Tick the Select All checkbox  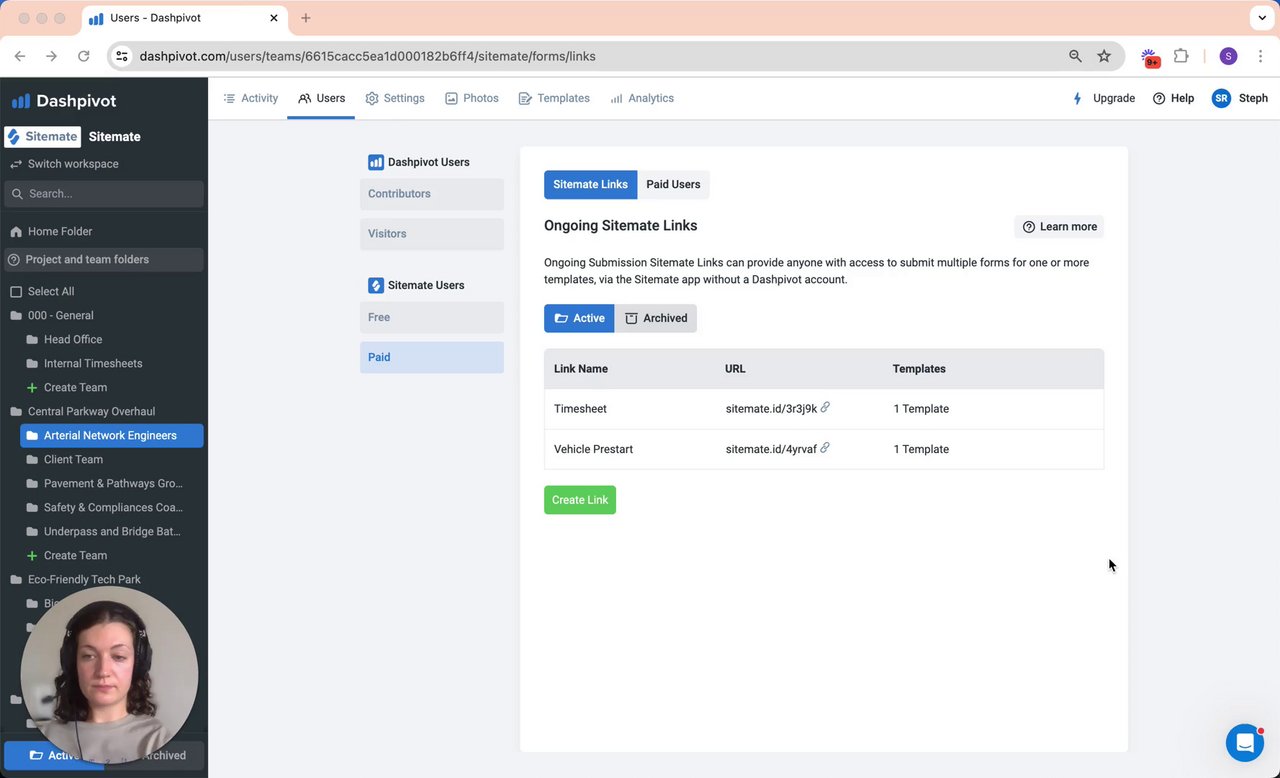pos(16,291)
